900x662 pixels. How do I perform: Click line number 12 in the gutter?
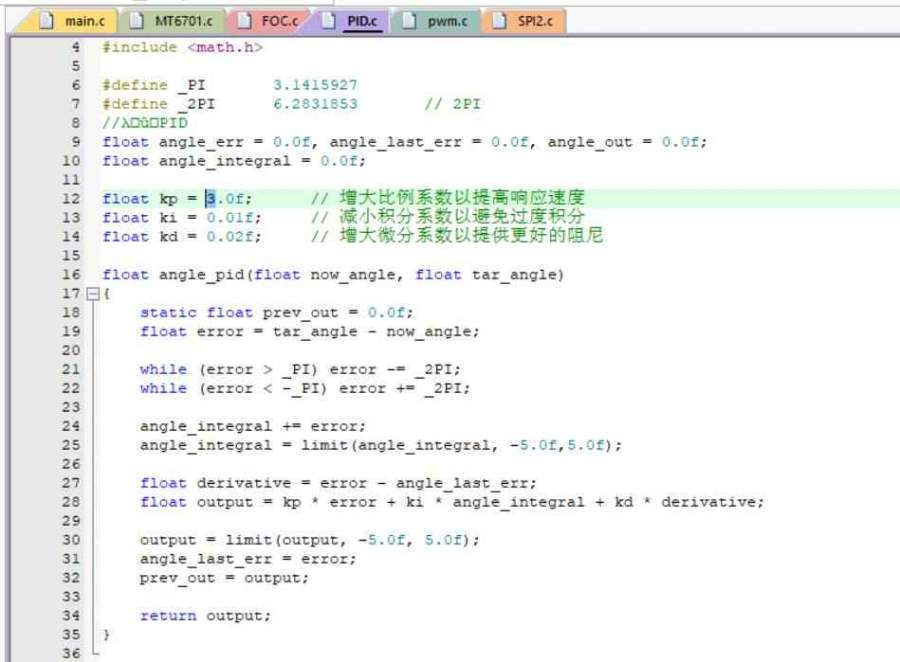70,199
